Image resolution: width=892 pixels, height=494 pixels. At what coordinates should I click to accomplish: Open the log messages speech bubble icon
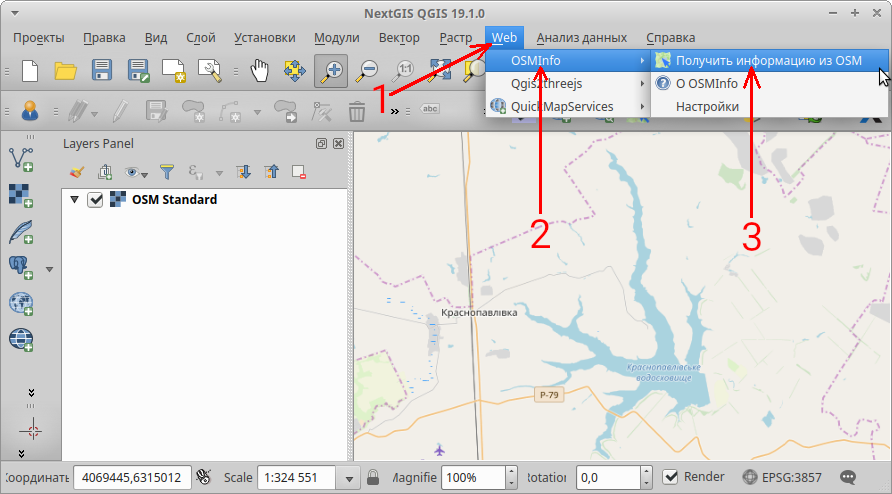(x=848, y=477)
